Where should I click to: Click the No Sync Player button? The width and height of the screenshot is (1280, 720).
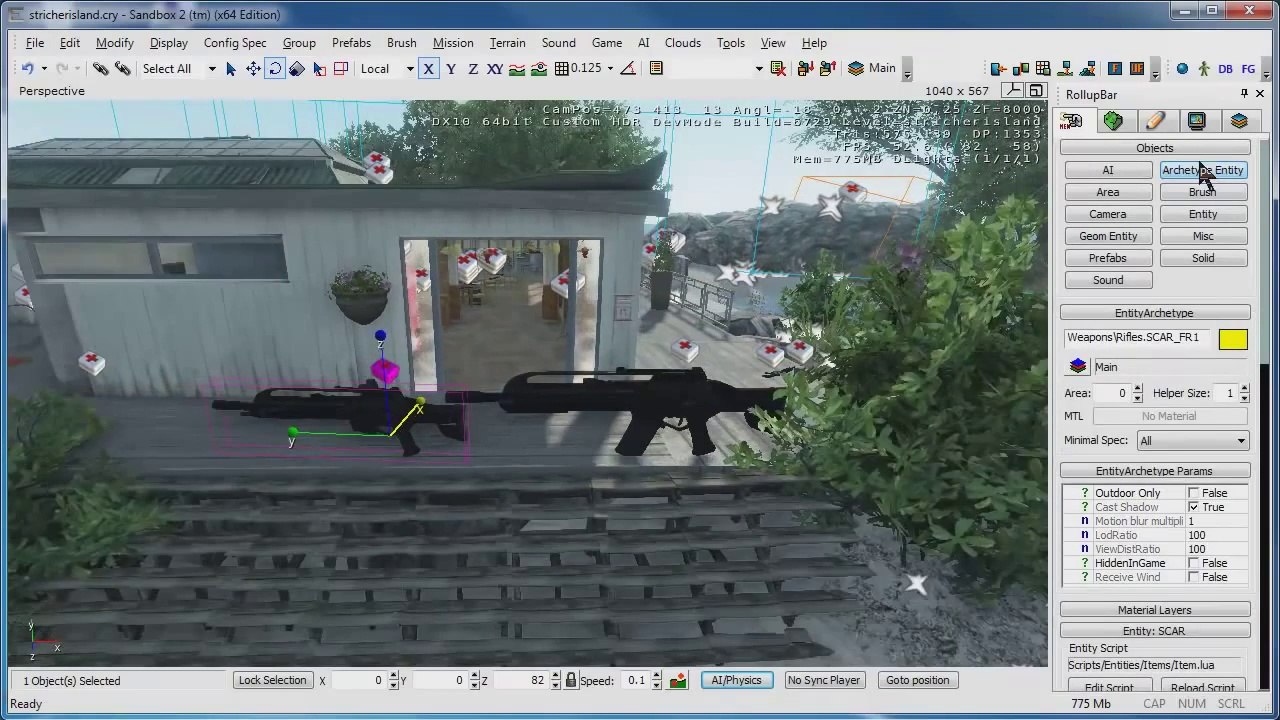coord(823,681)
